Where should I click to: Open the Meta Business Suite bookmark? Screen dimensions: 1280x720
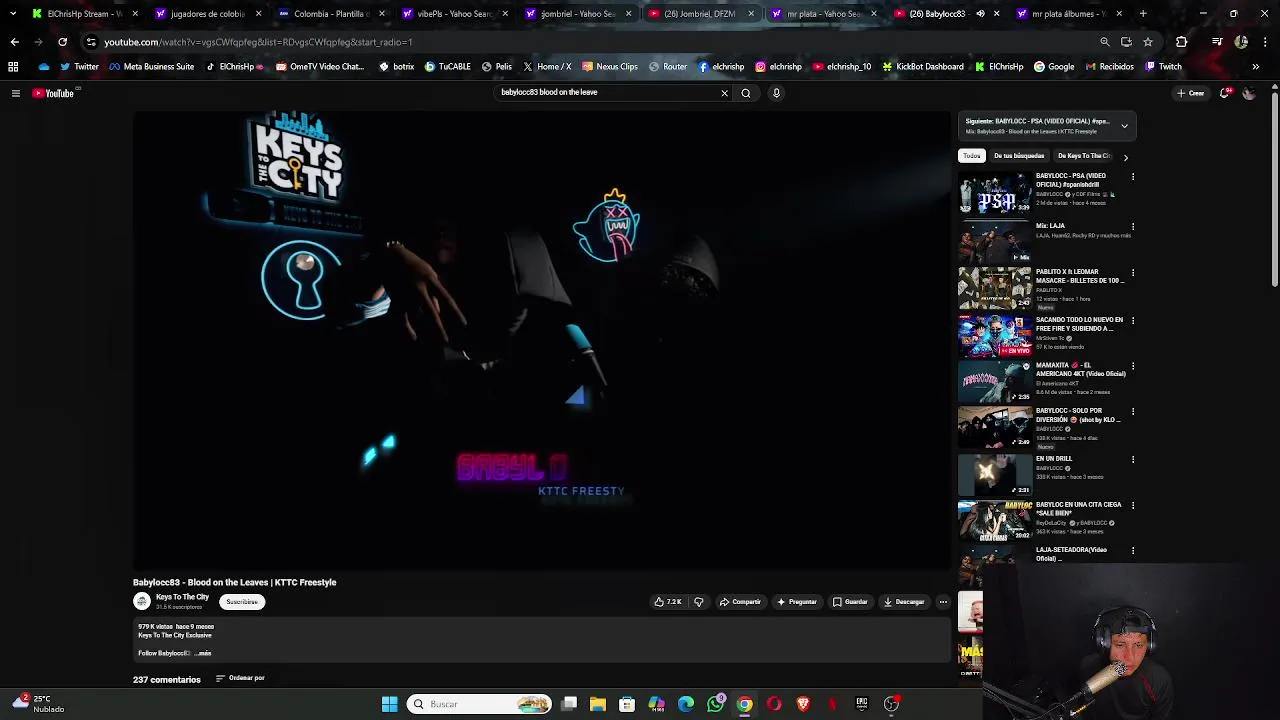pyautogui.click(x=151, y=67)
